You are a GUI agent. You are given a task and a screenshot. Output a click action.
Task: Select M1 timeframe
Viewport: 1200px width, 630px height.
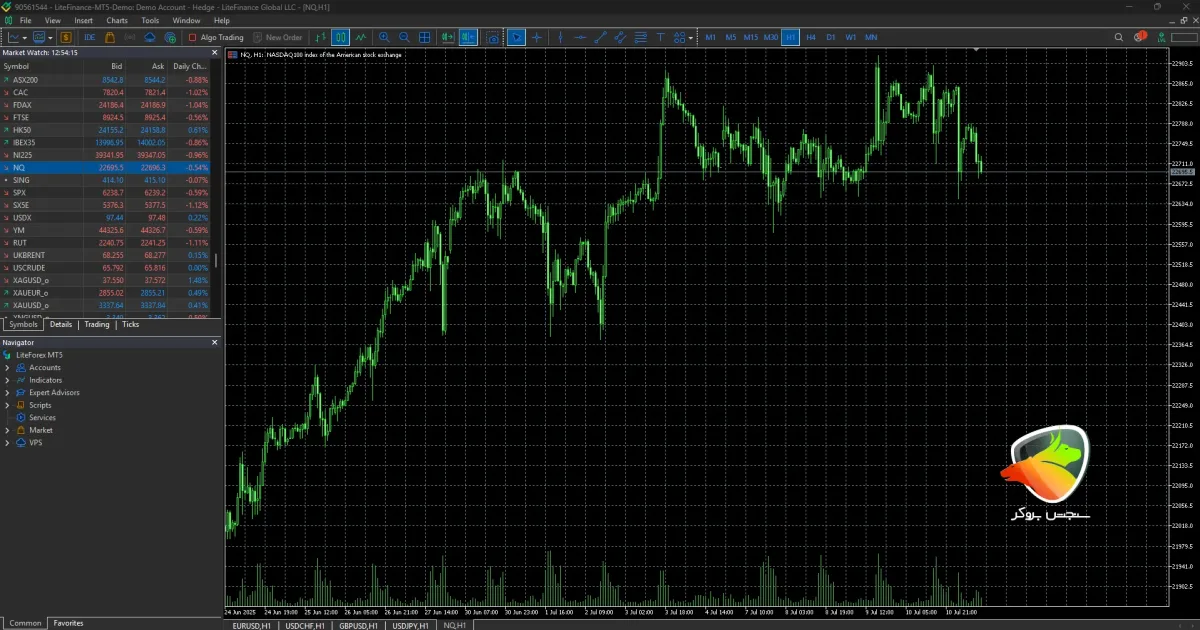711,37
